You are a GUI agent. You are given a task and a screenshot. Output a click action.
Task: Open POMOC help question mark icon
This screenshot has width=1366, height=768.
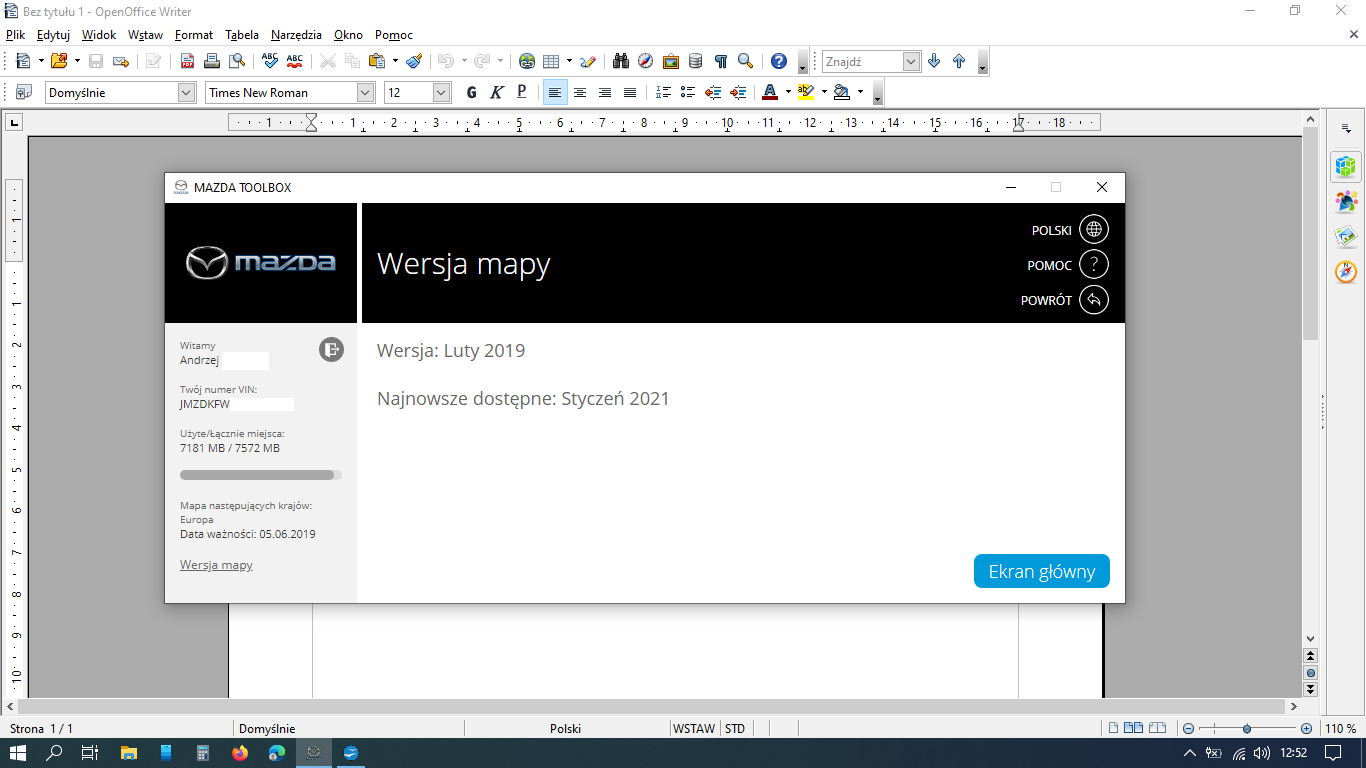tap(1094, 265)
